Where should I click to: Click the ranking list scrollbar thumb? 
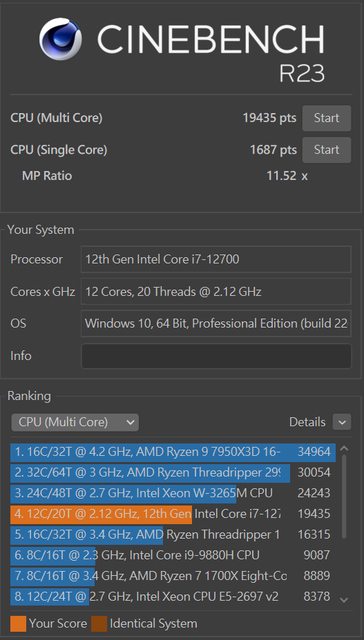tap(344, 496)
